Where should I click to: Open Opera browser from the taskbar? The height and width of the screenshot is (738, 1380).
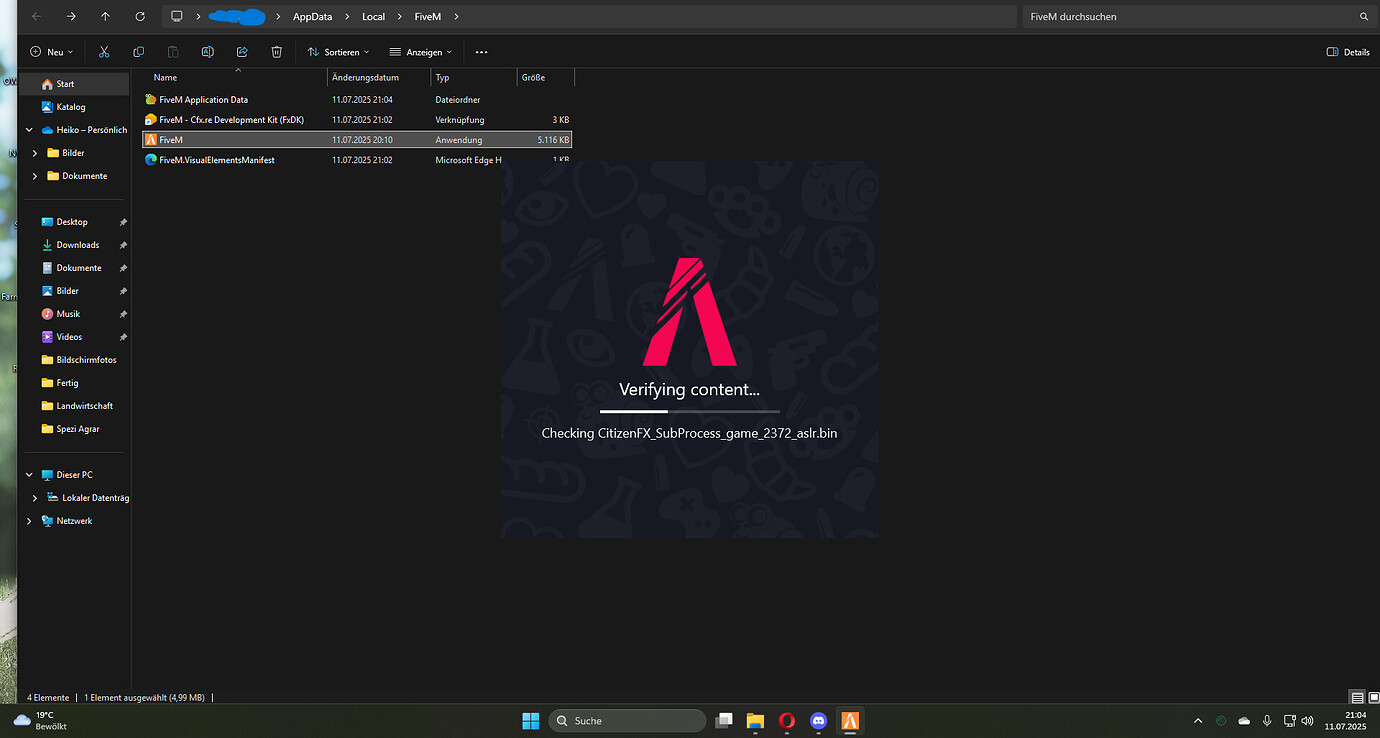[x=787, y=720]
